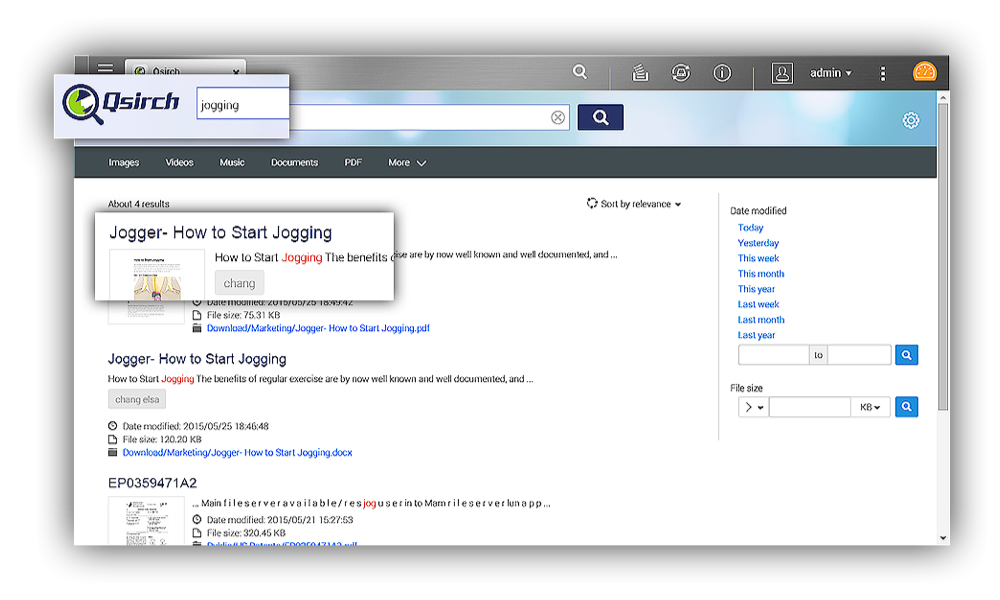Click the EP0359471A2 document thumbnail
This screenshot has height=600, width=1000.
[146, 521]
